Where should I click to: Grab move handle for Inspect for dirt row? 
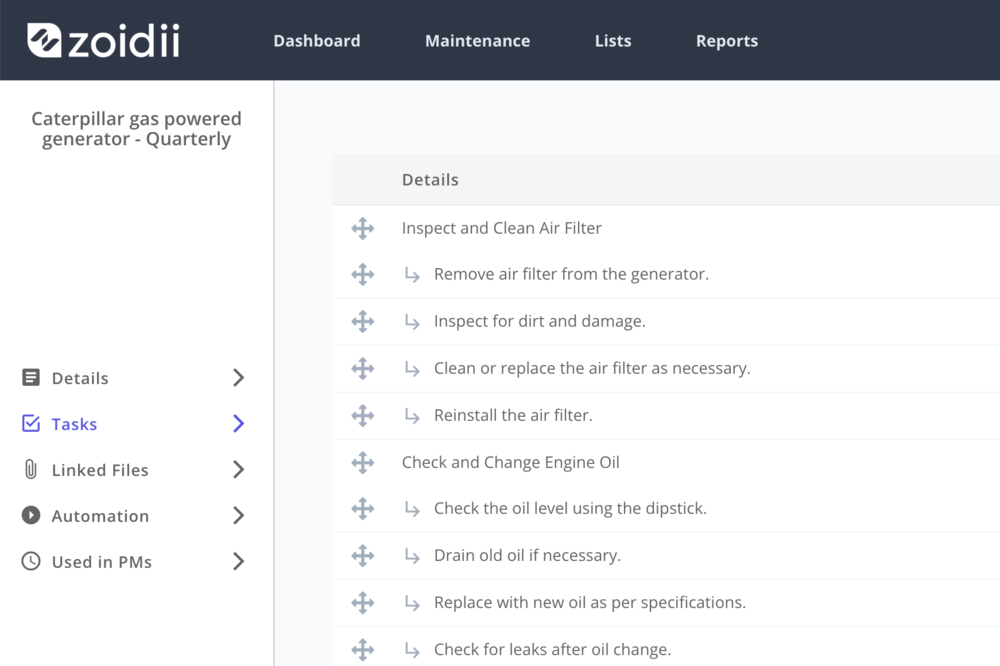[363, 322]
